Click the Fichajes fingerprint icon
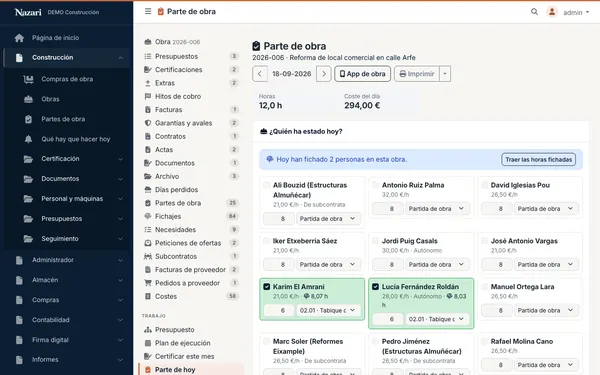The height and width of the screenshot is (375, 600). (148, 216)
